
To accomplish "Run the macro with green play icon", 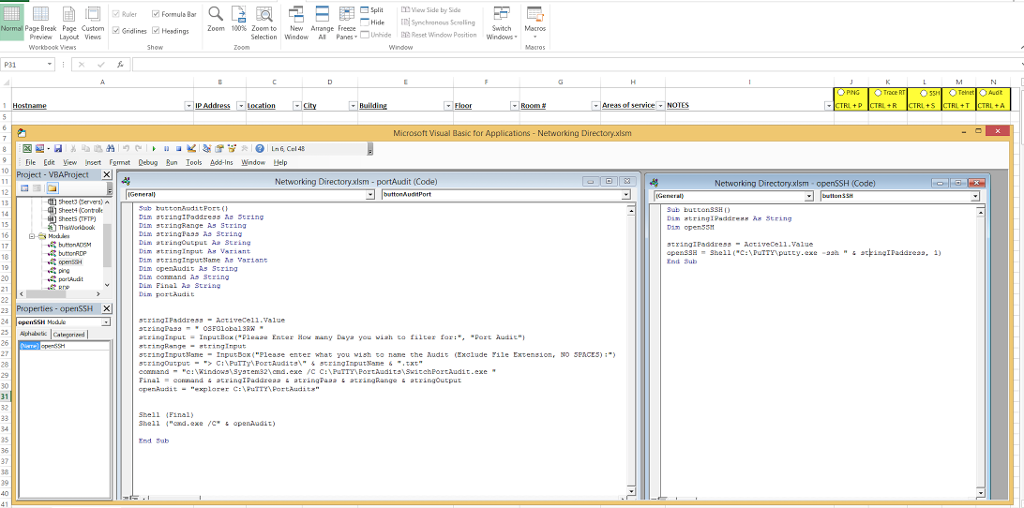I will (154, 148).
